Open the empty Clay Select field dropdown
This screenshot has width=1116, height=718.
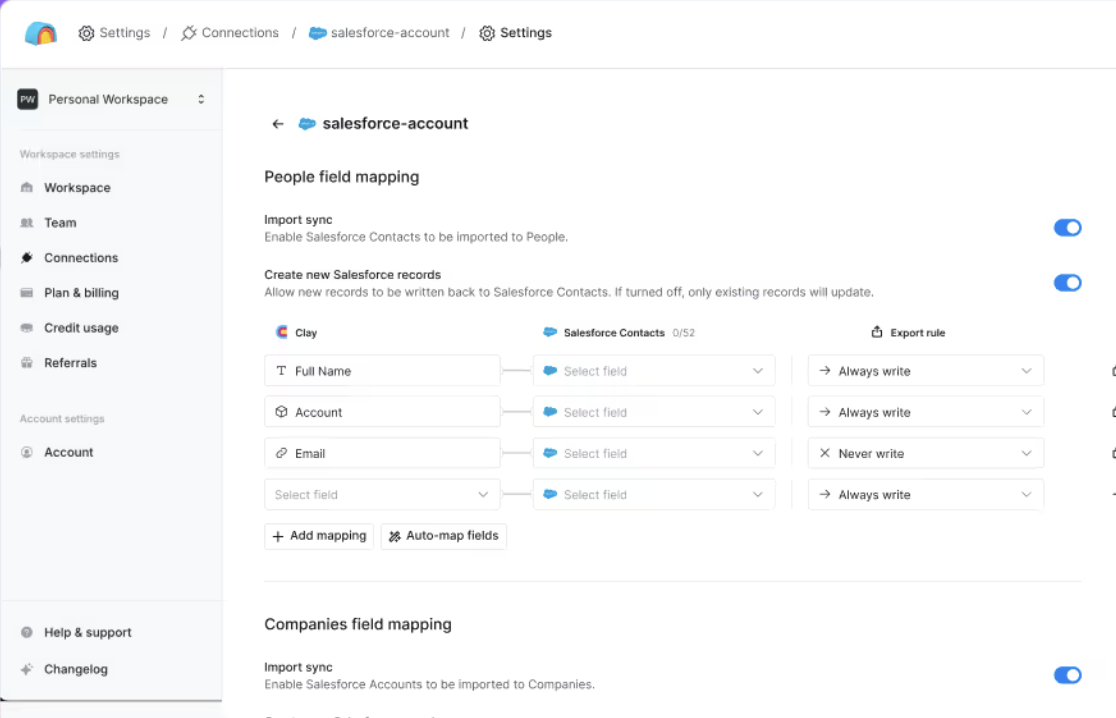coord(382,495)
